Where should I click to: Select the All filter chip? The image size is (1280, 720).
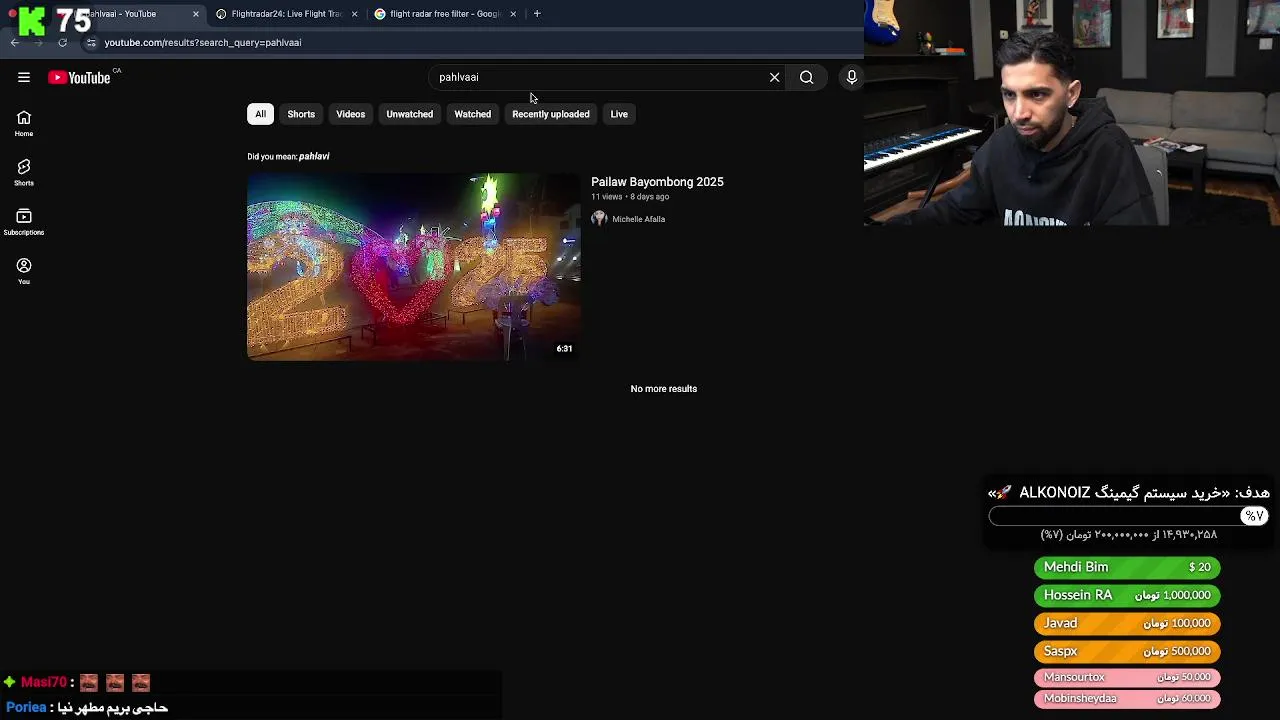click(x=260, y=114)
